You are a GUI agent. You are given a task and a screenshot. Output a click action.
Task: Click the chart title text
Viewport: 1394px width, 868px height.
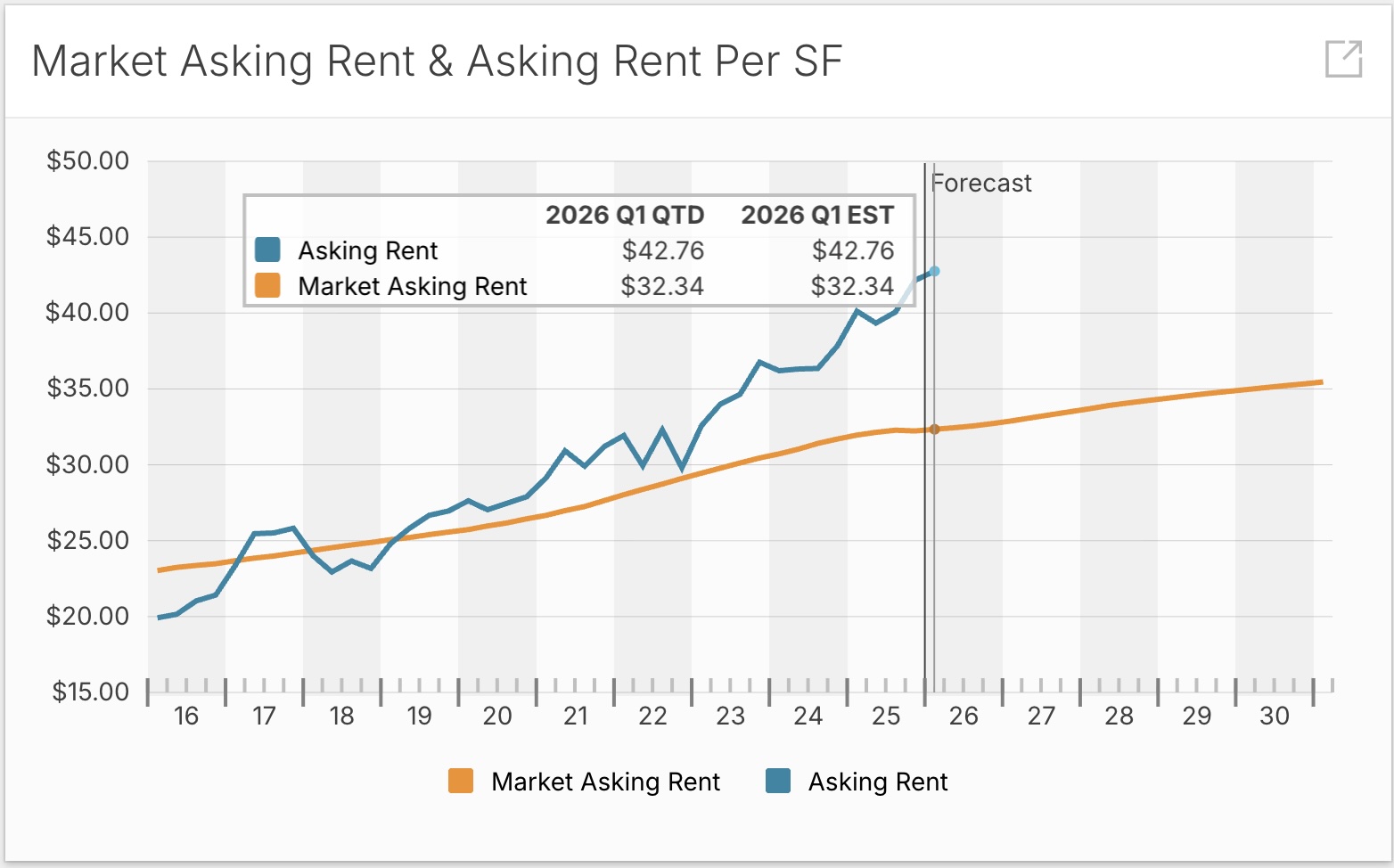(x=439, y=61)
